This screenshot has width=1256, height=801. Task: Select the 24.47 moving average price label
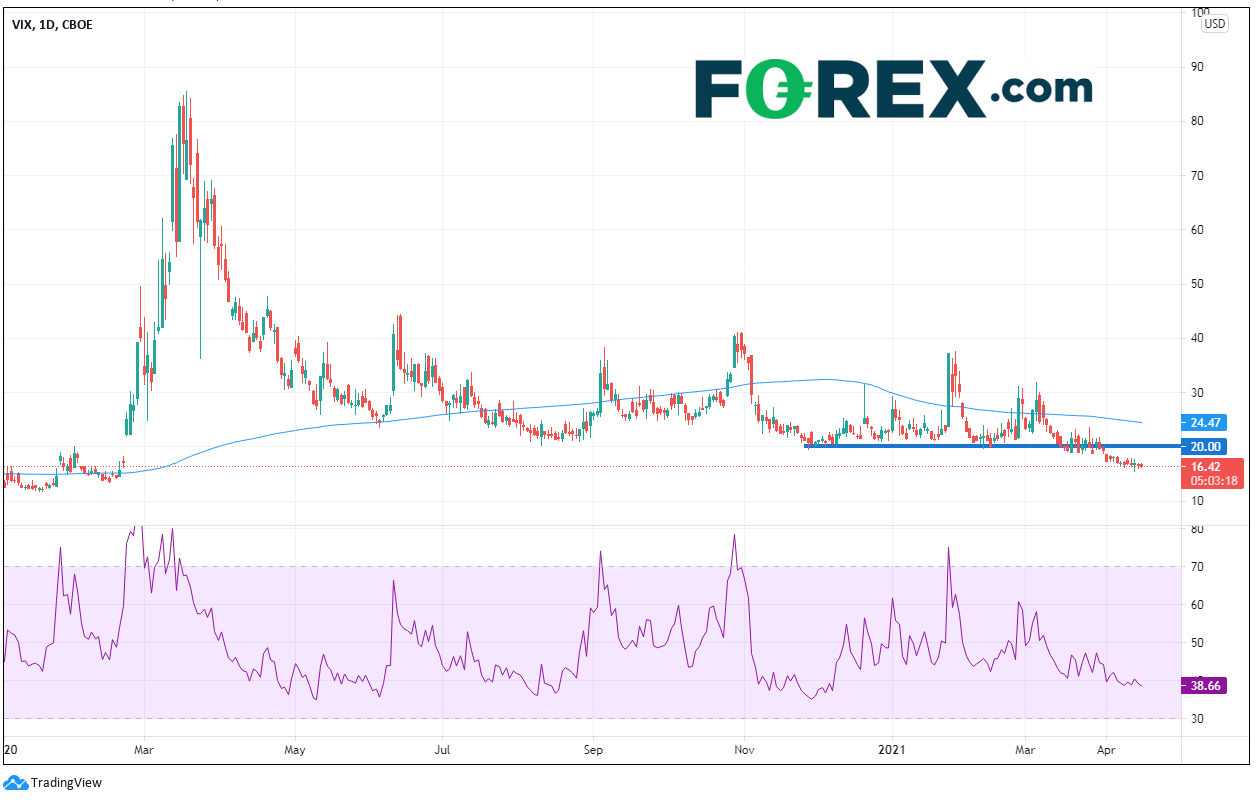tap(1213, 423)
